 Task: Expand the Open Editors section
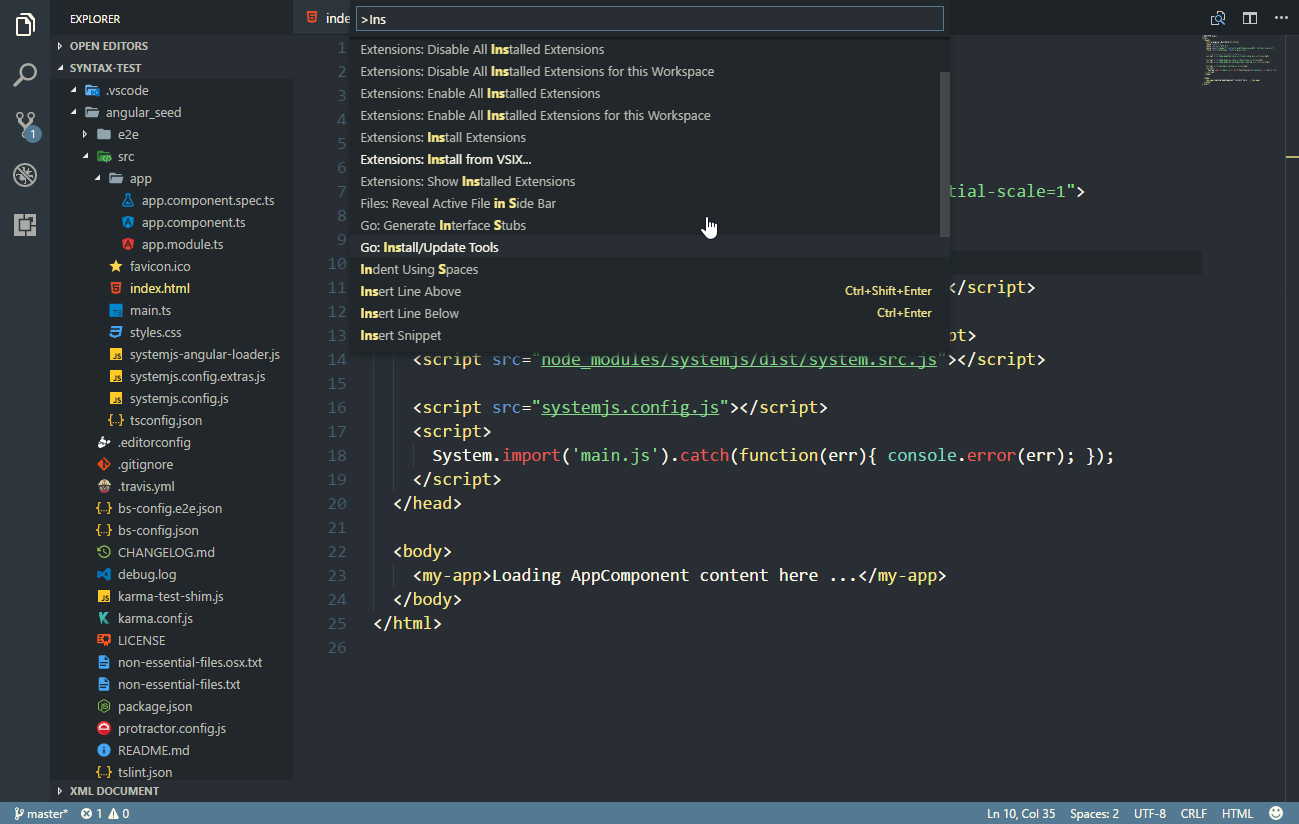(x=171, y=46)
